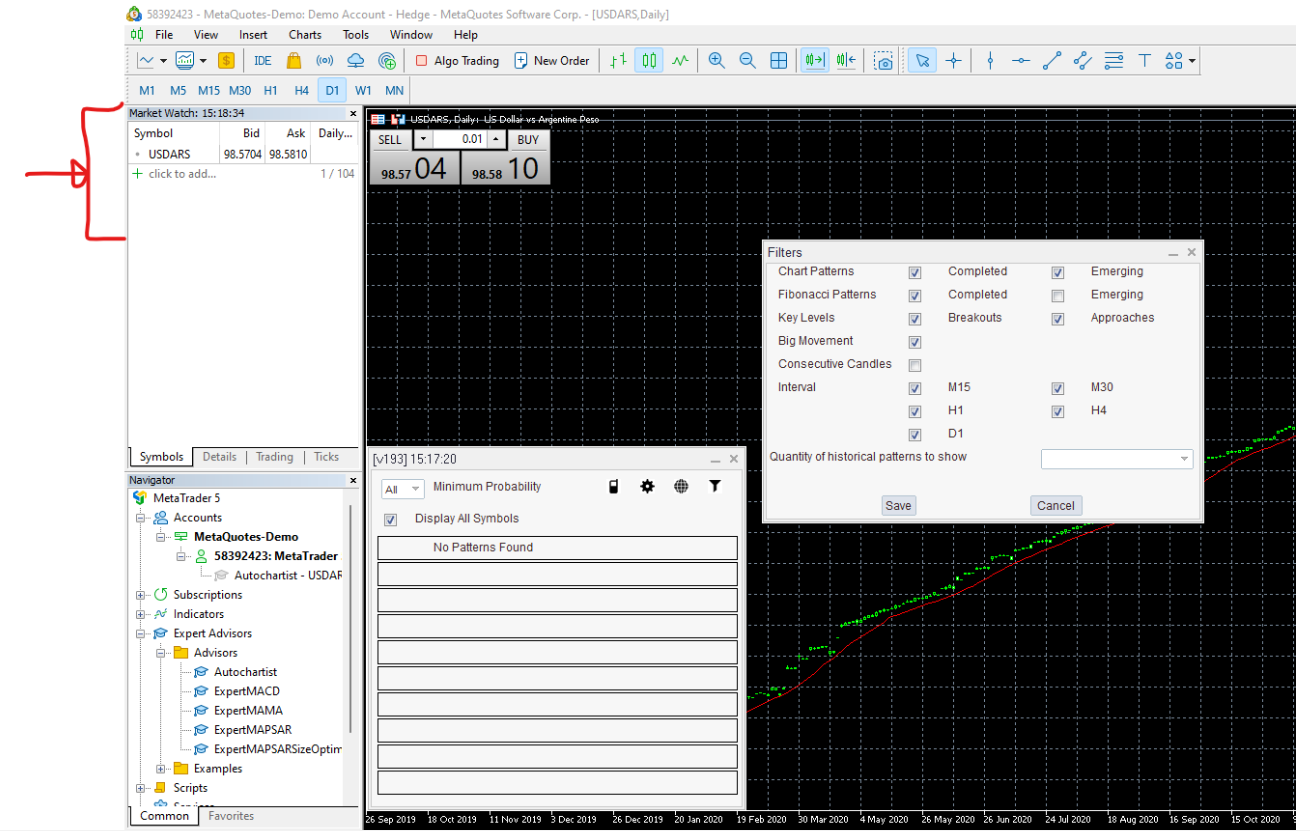Screen dimensions: 1310x837
Task: Open the Market shopping bag icon
Action: [x=294, y=61]
